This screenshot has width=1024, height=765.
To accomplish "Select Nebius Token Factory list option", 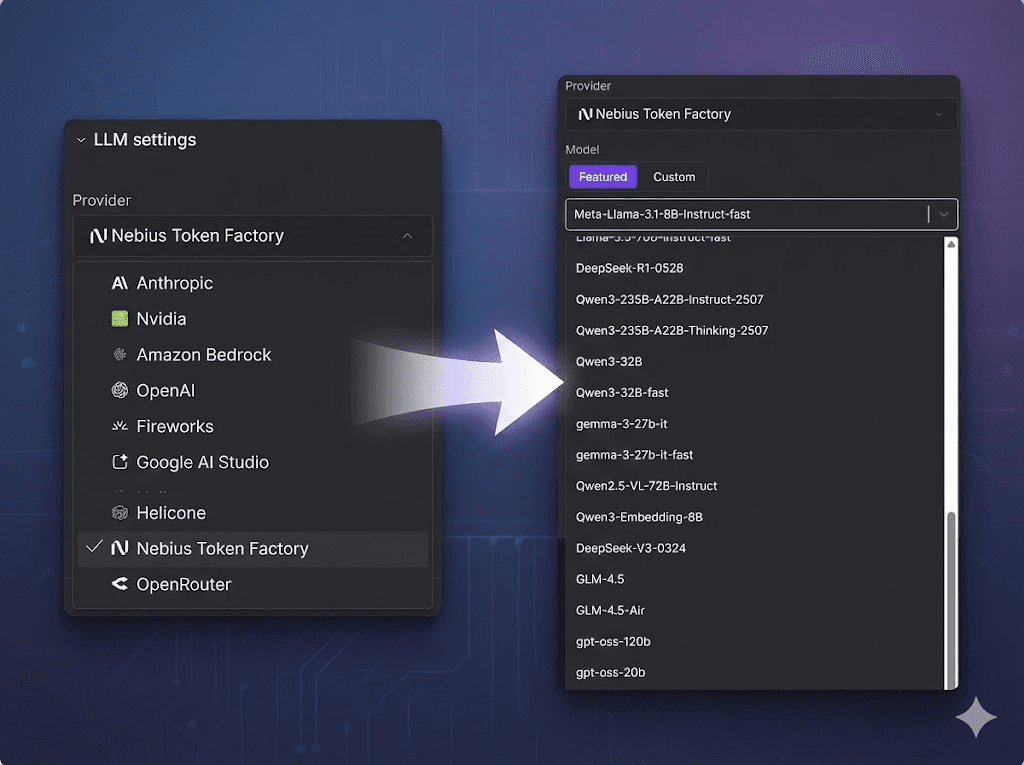I will coord(252,549).
